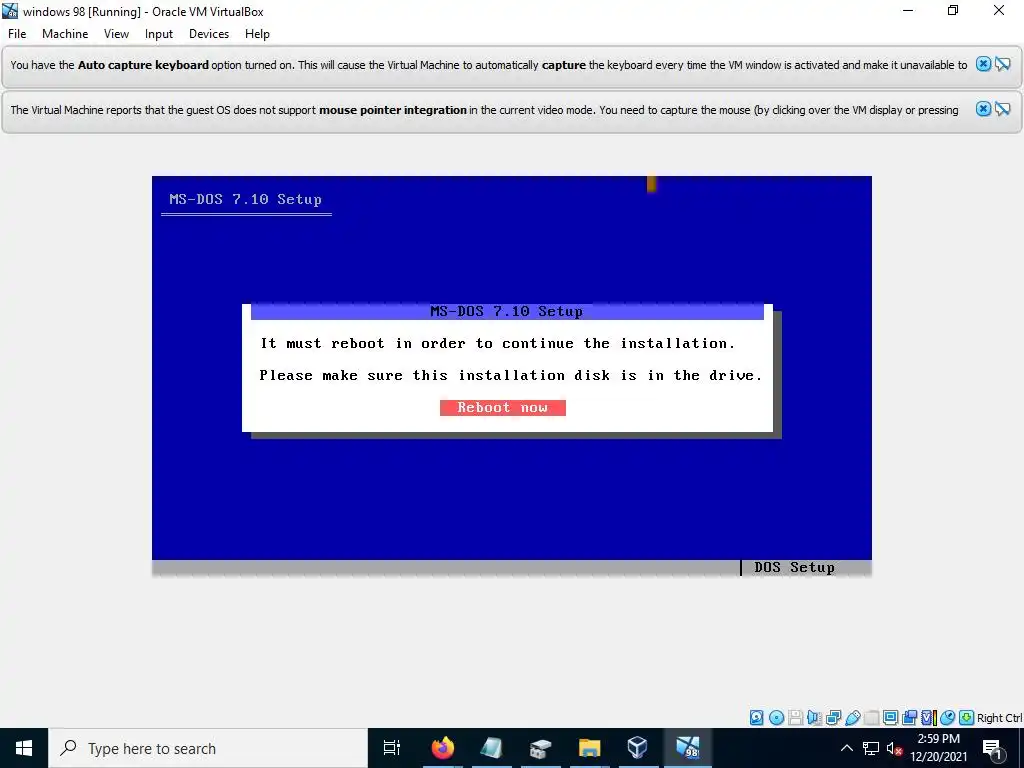Click the tilted notebook app taskbar icon

pos(492,748)
